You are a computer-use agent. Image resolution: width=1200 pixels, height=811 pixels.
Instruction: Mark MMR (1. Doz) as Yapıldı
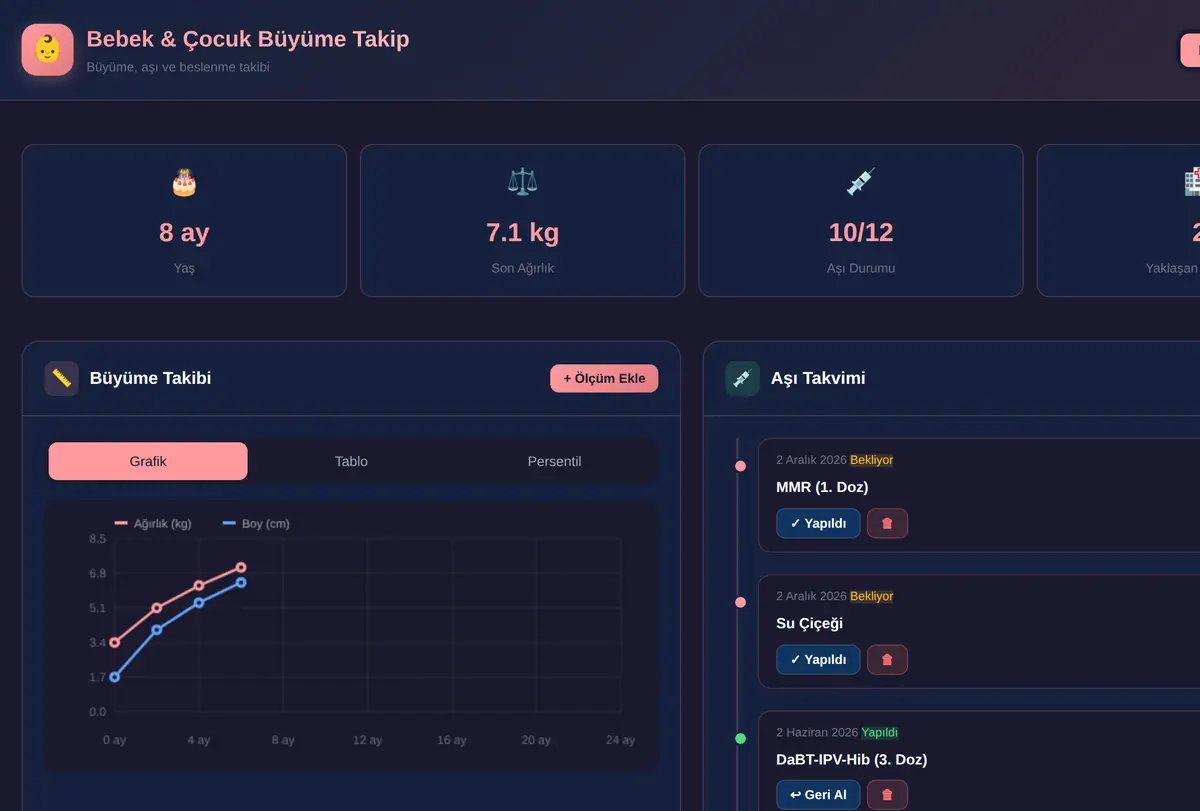click(x=818, y=523)
